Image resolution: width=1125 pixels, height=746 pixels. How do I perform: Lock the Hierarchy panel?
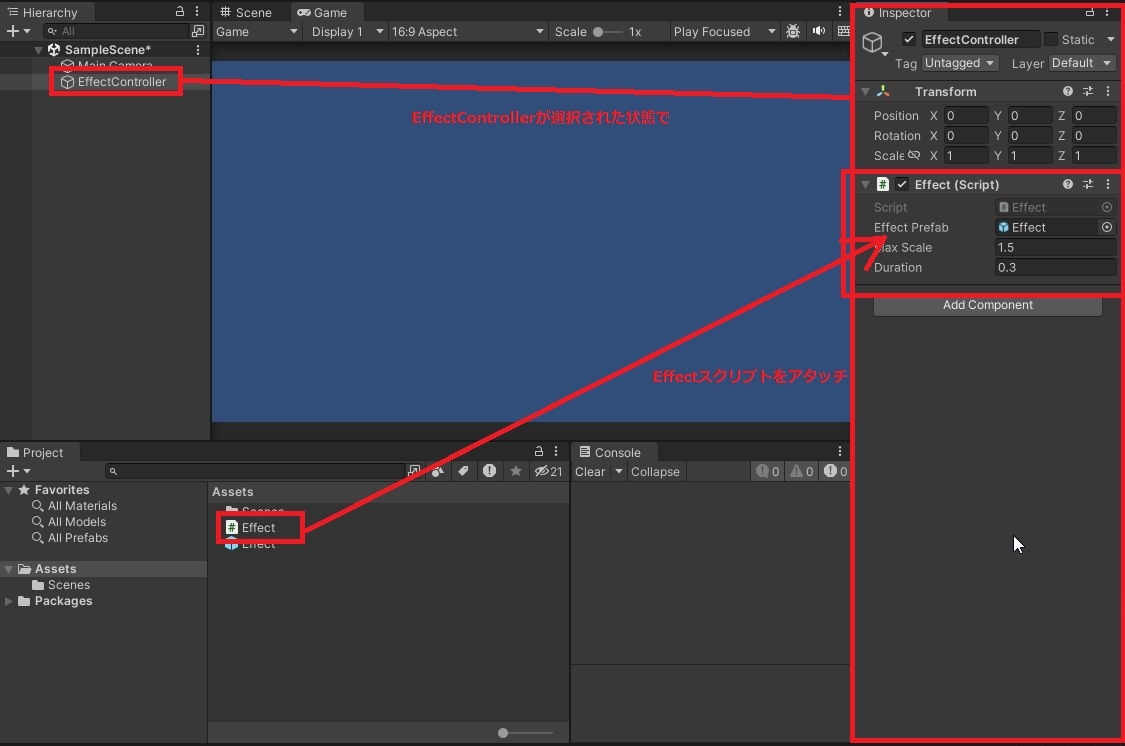pos(179,11)
